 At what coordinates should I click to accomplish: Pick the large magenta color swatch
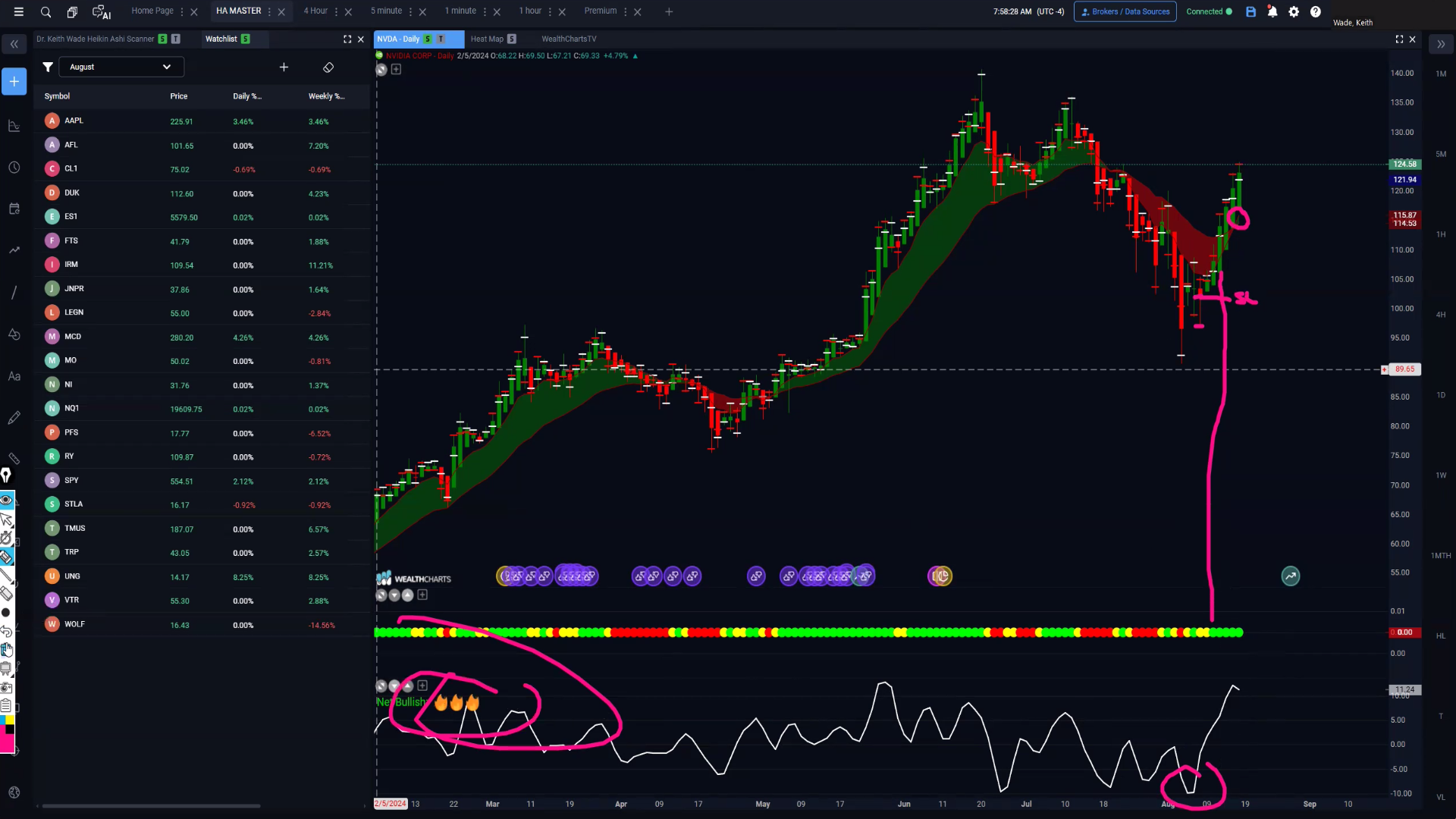[x=7, y=744]
